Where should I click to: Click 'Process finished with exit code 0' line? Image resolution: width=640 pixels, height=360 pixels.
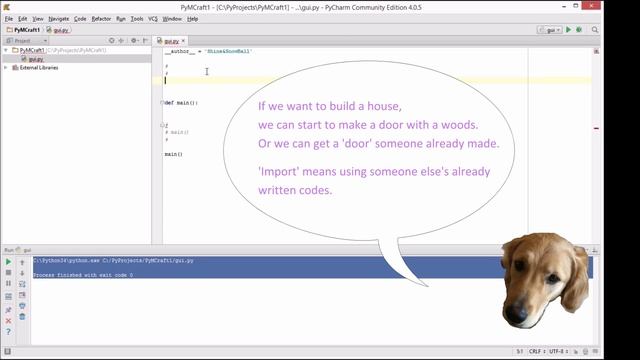(x=83, y=275)
